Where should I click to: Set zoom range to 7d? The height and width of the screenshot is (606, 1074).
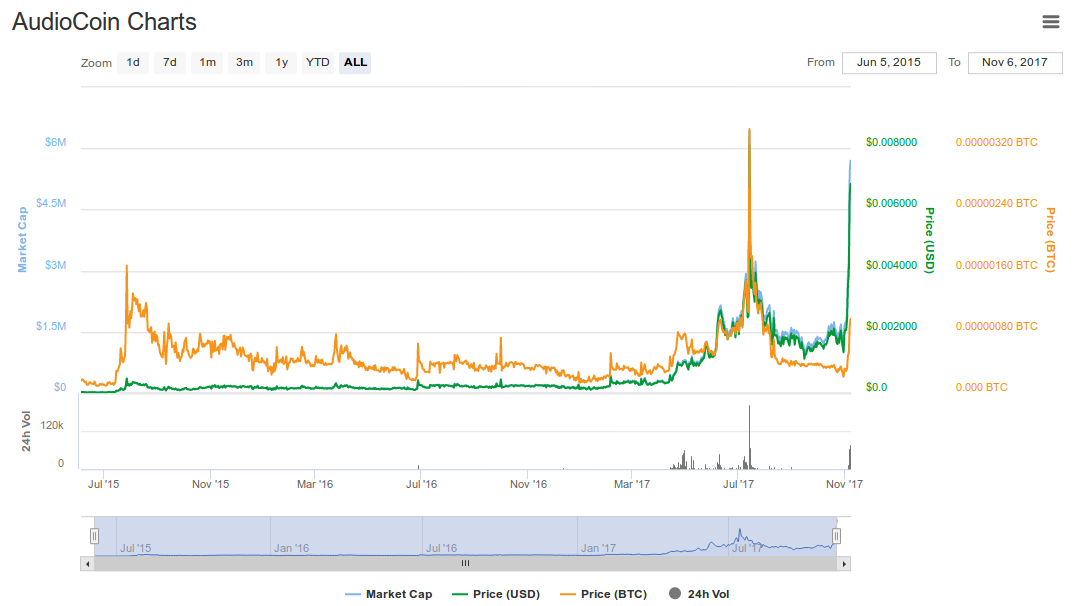(x=170, y=63)
